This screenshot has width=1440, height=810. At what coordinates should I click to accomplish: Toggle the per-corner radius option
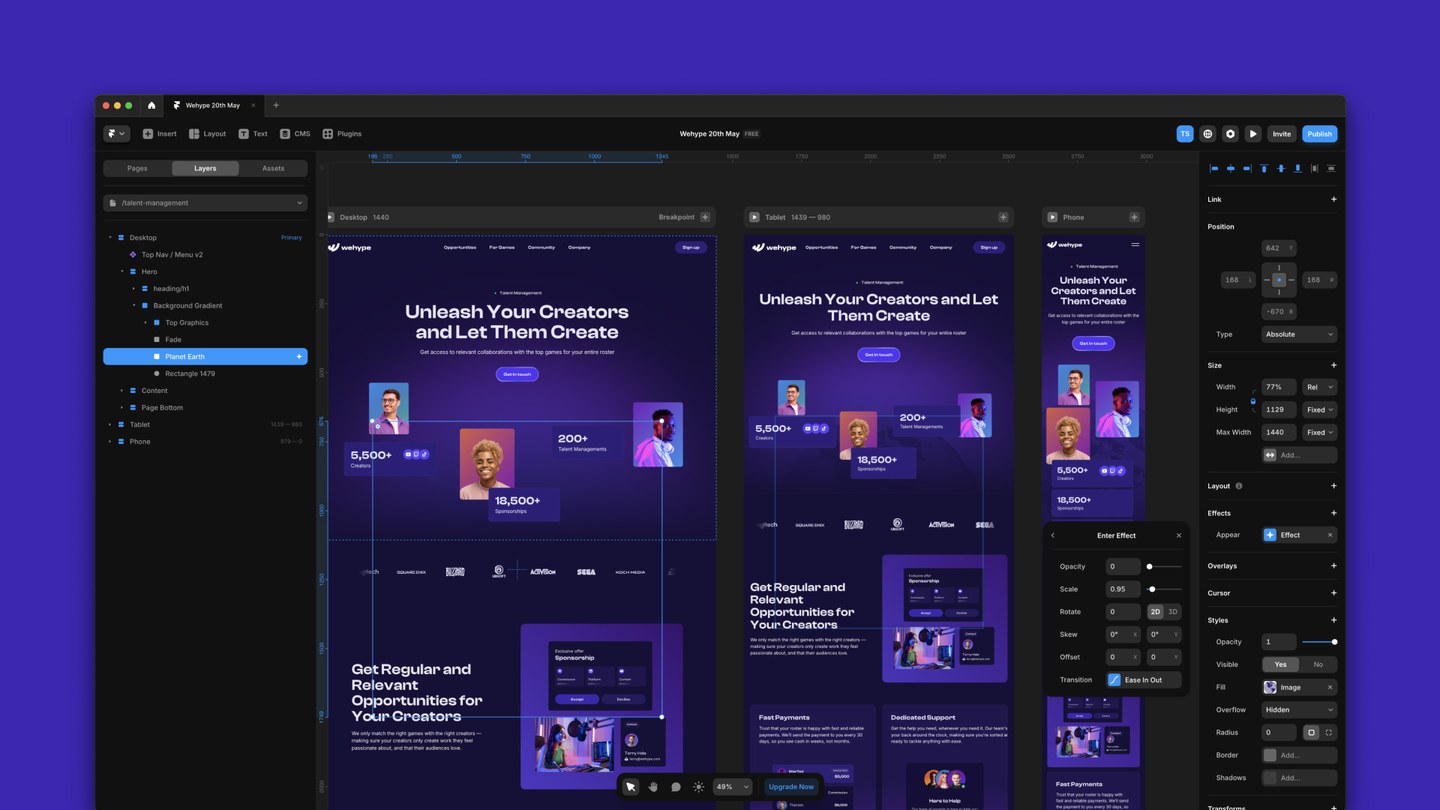[1328, 733]
